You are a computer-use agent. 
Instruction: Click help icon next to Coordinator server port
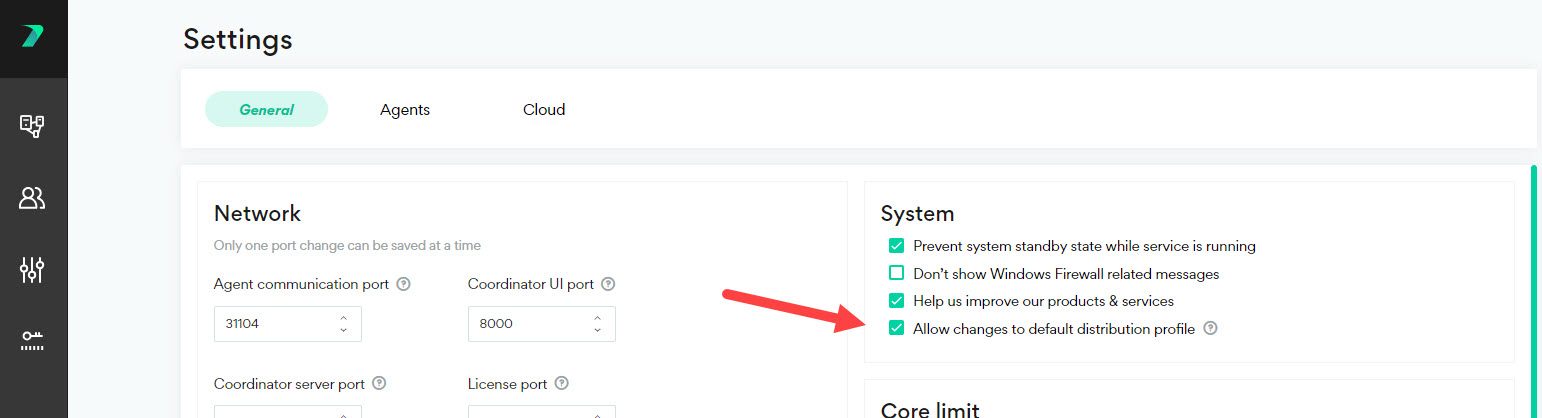(379, 383)
